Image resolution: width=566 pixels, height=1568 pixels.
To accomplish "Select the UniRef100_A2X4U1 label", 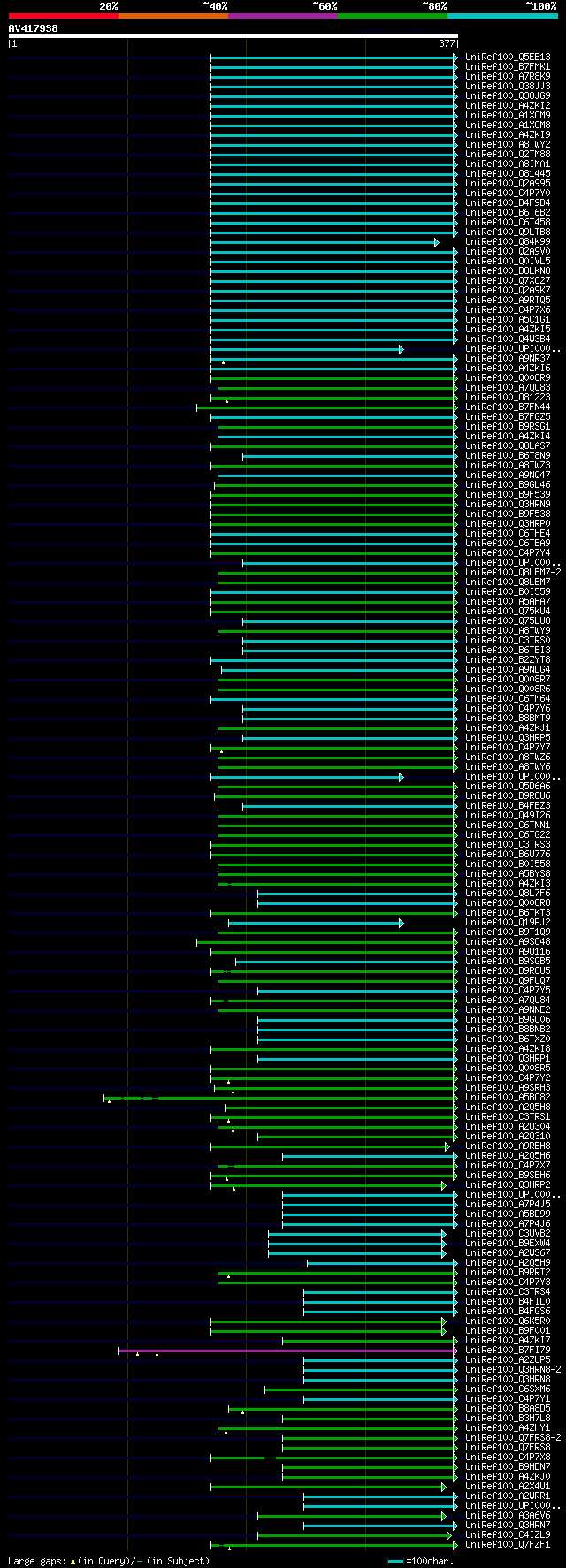I will (508, 1486).
